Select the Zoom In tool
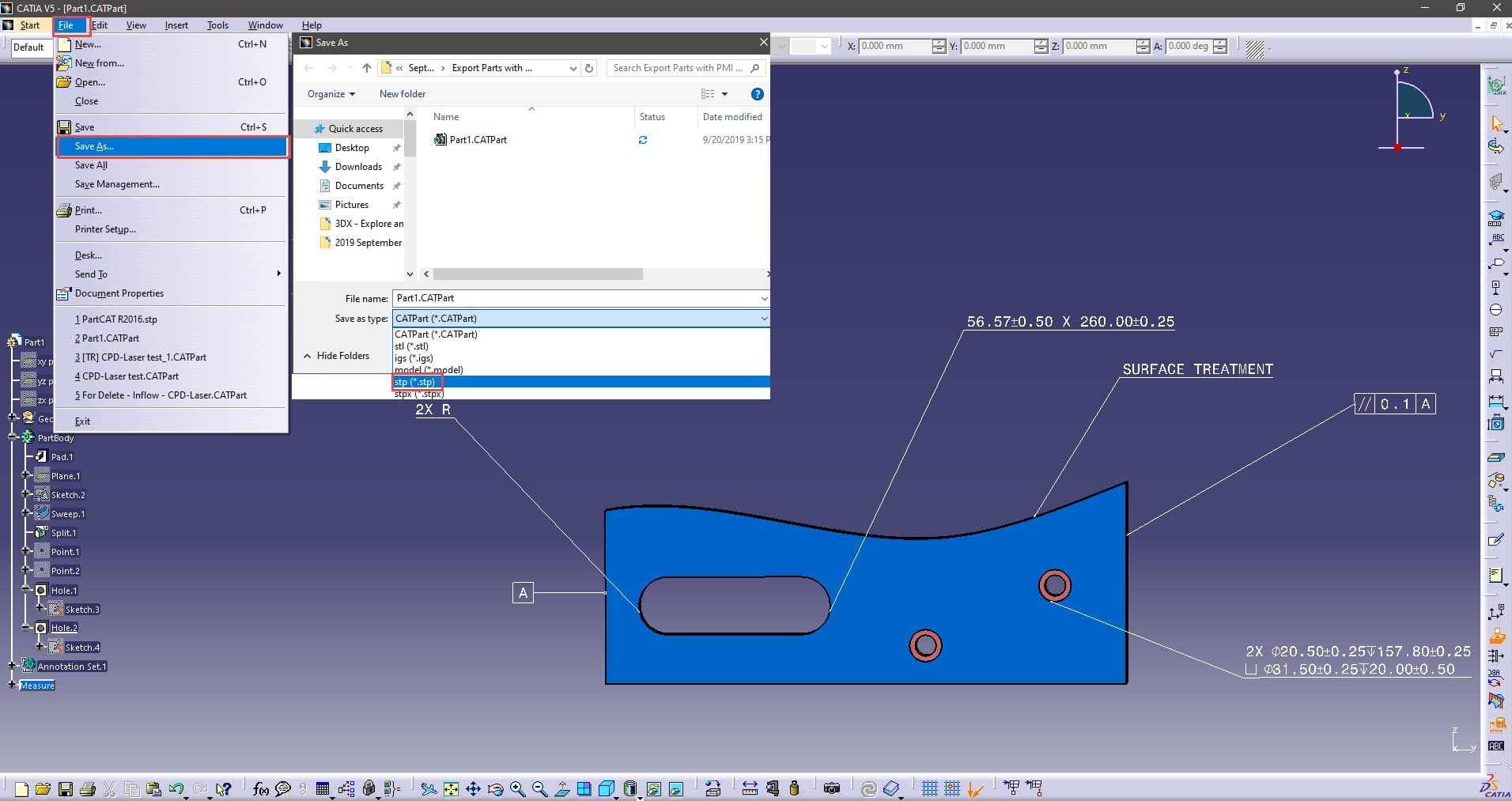 [x=517, y=788]
